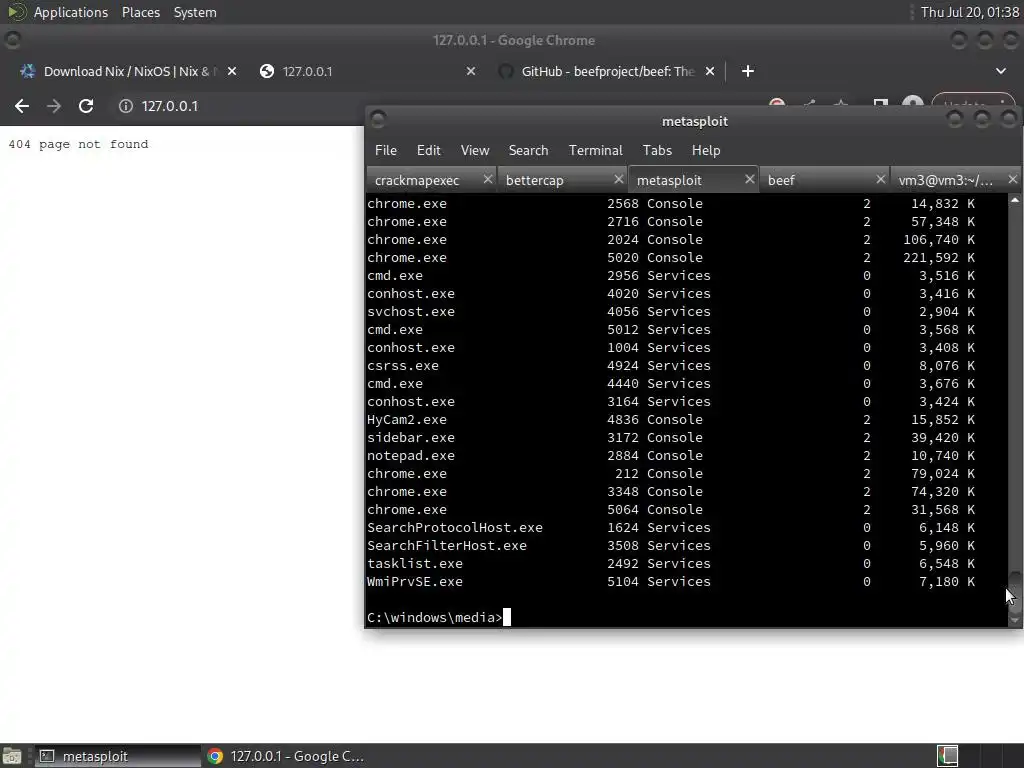Close the beef terminal tab

[880, 179]
